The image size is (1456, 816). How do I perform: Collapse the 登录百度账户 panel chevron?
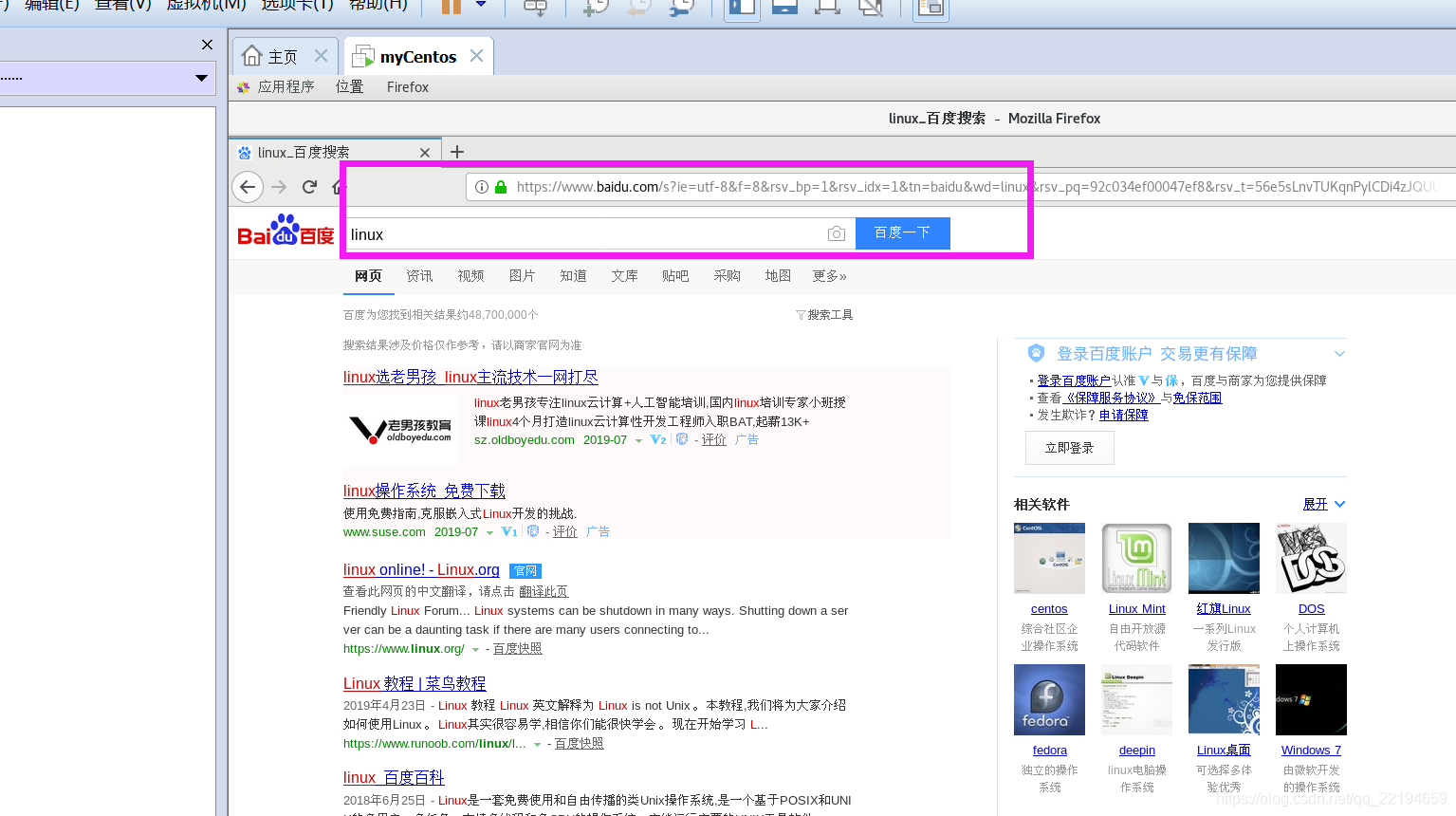1339,354
